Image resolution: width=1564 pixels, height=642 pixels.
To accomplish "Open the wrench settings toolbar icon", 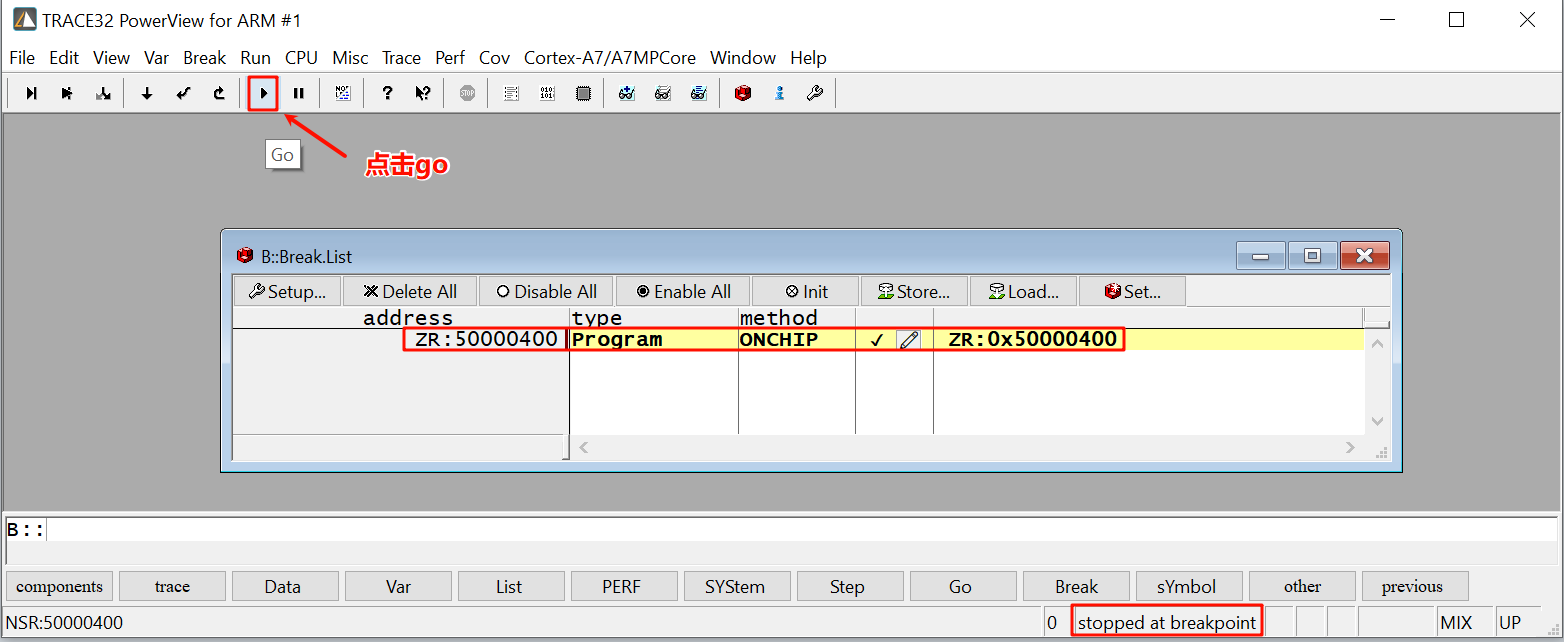I will [x=814, y=93].
